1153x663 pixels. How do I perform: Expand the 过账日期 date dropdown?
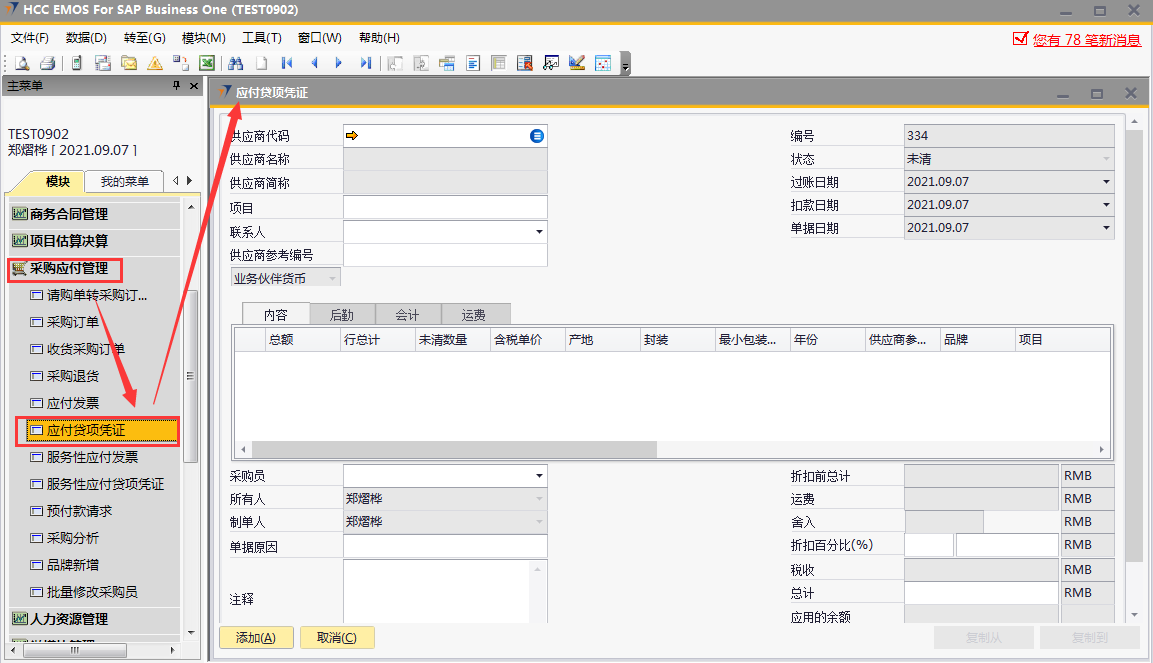(1106, 182)
